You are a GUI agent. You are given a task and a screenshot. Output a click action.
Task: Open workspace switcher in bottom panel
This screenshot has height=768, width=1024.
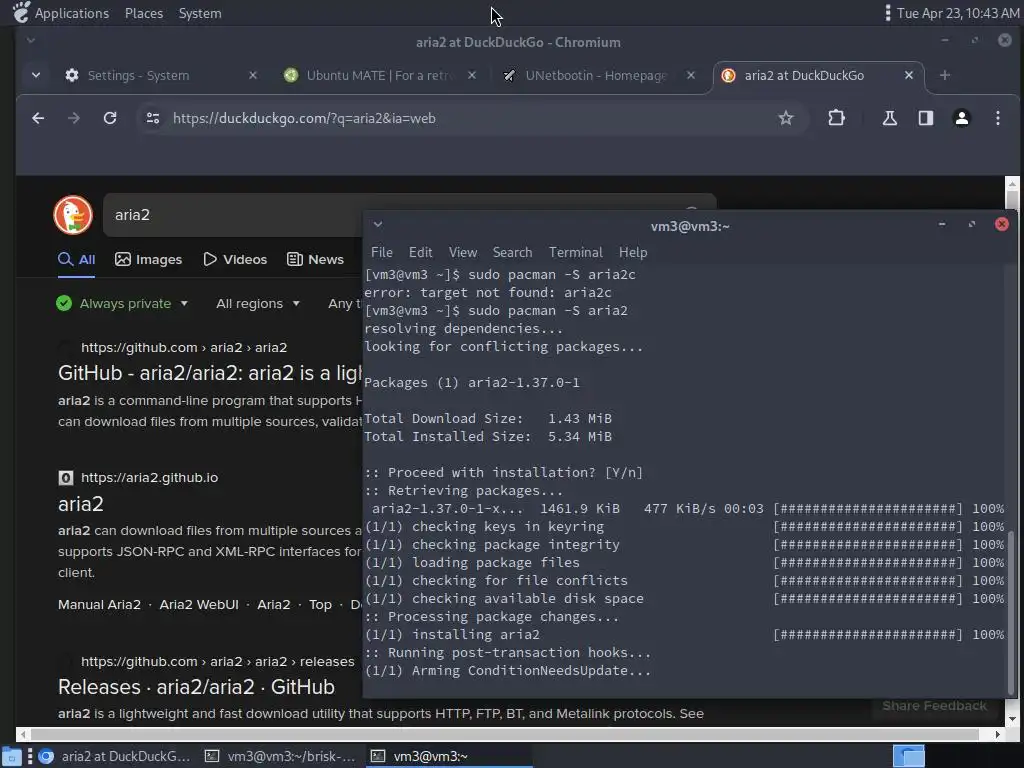pyautogui.click(x=908, y=756)
